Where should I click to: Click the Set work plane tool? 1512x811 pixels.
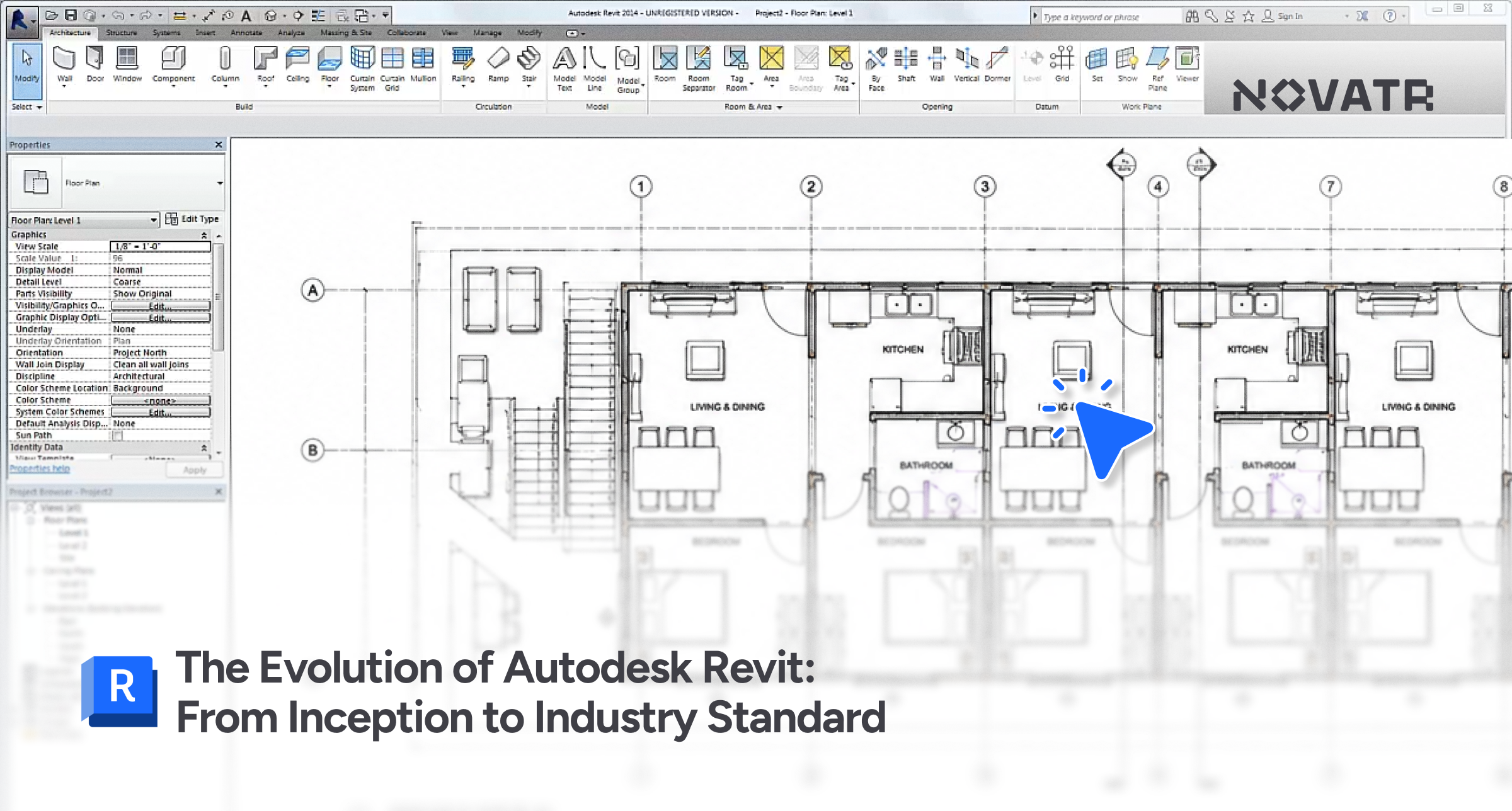point(1097,65)
